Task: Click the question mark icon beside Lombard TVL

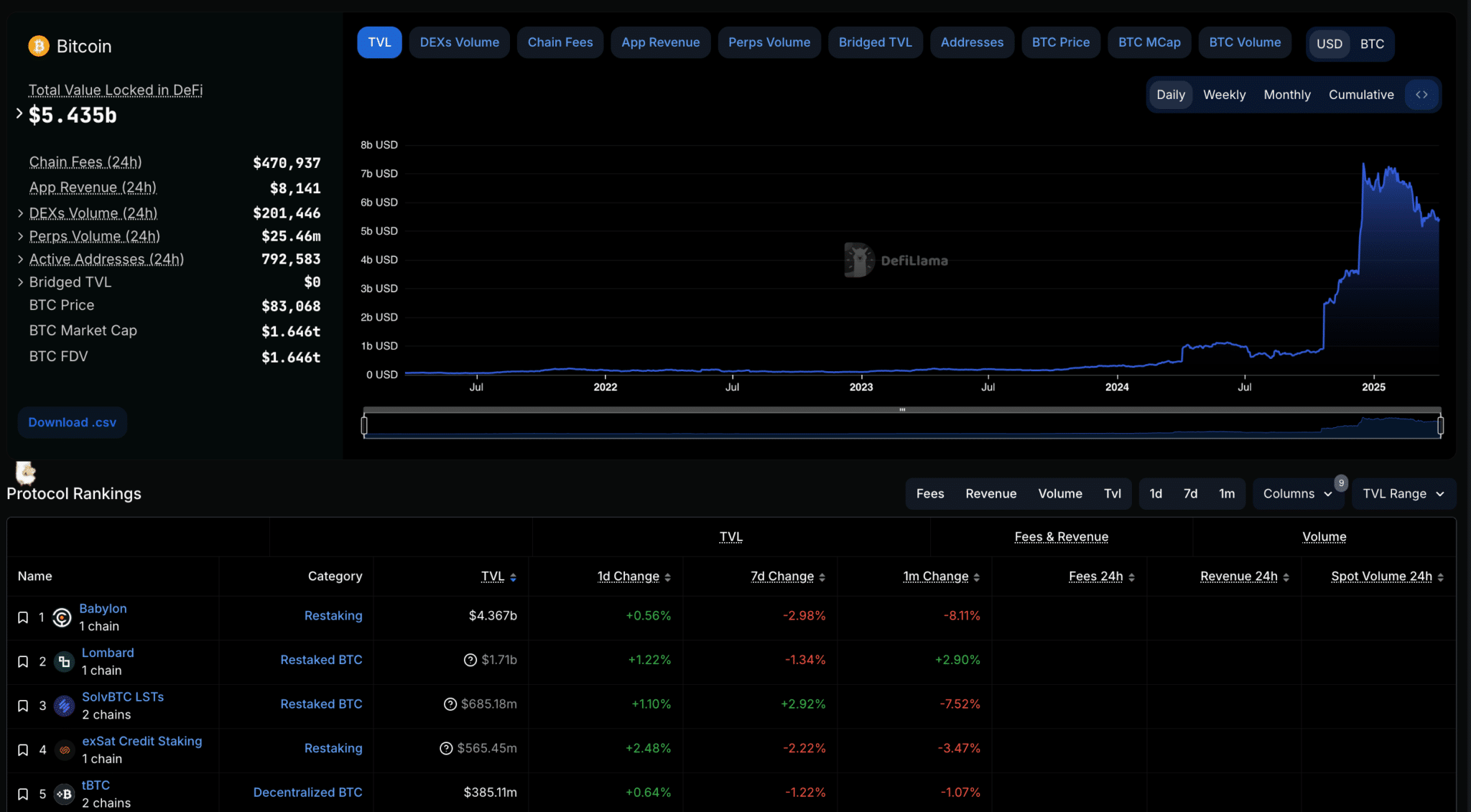Action: point(470,660)
